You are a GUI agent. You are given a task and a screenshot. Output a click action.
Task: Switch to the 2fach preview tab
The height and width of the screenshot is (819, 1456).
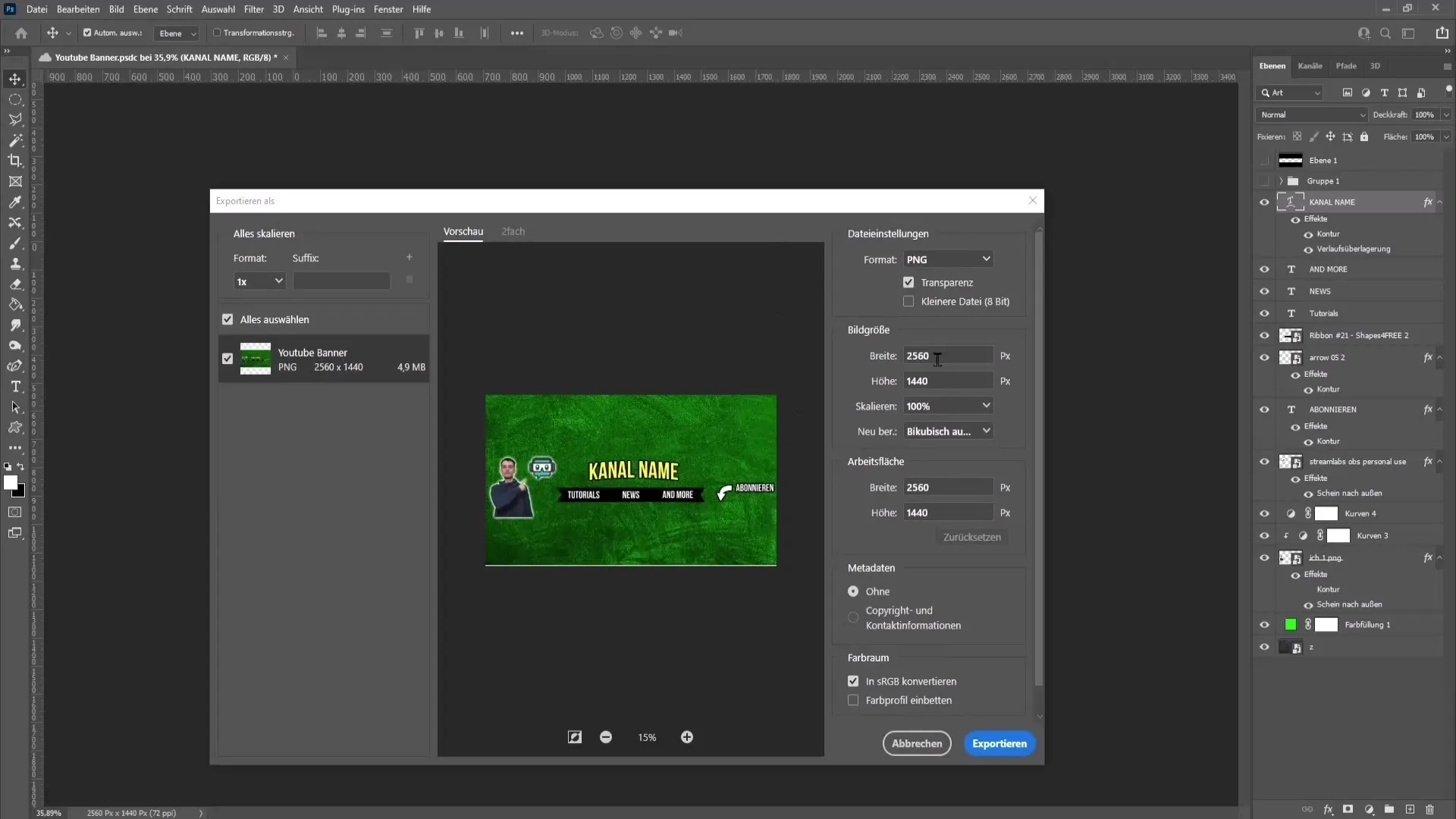(513, 231)
